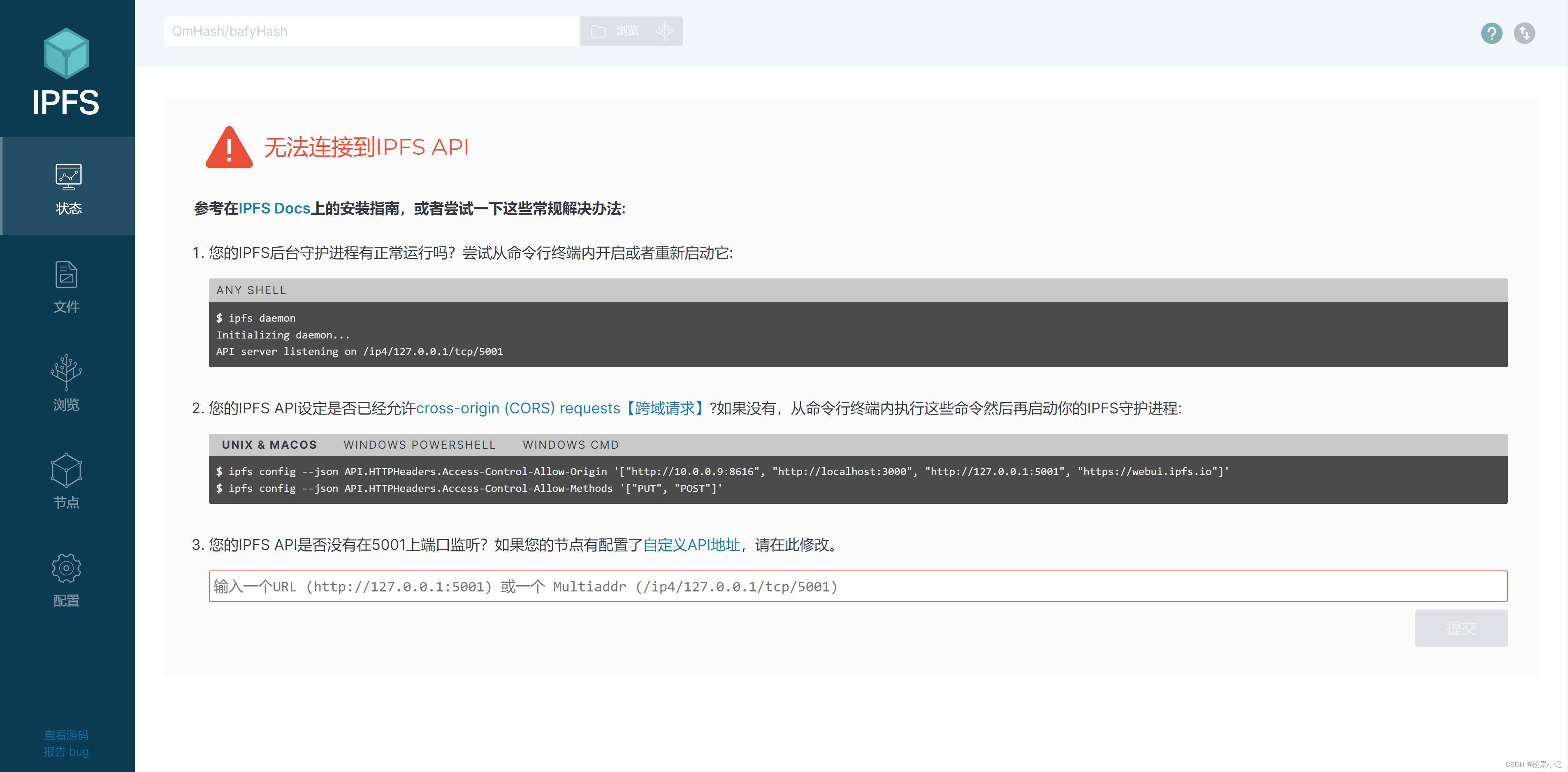Click the up-down arrows icon top right
Viewport: 1568px width, 772px height.
point(1524,33)
